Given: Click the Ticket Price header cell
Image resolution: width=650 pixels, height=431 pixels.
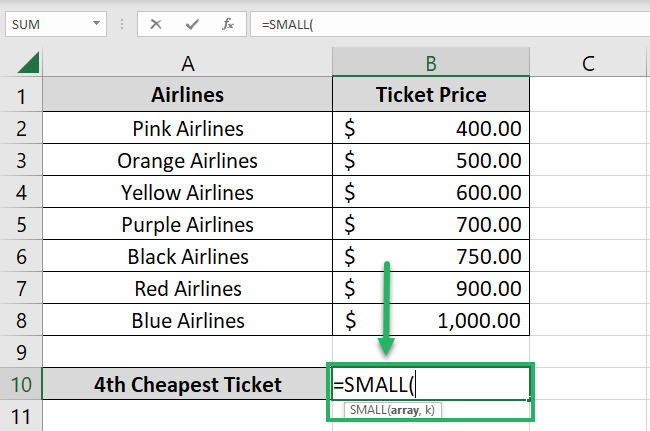Looking at the screenshot, I should (431, 96).
